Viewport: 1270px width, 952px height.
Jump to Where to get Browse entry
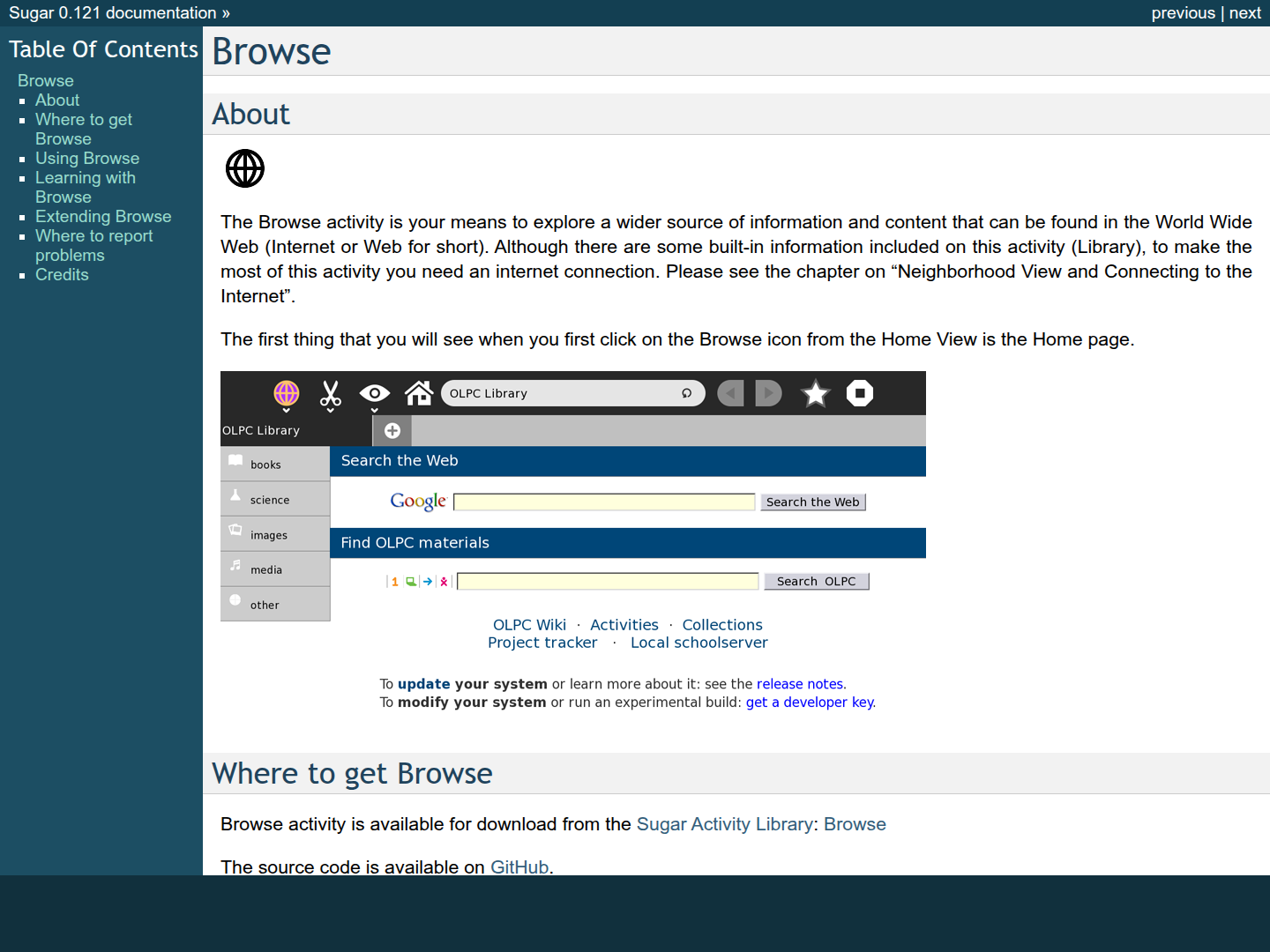84,129
